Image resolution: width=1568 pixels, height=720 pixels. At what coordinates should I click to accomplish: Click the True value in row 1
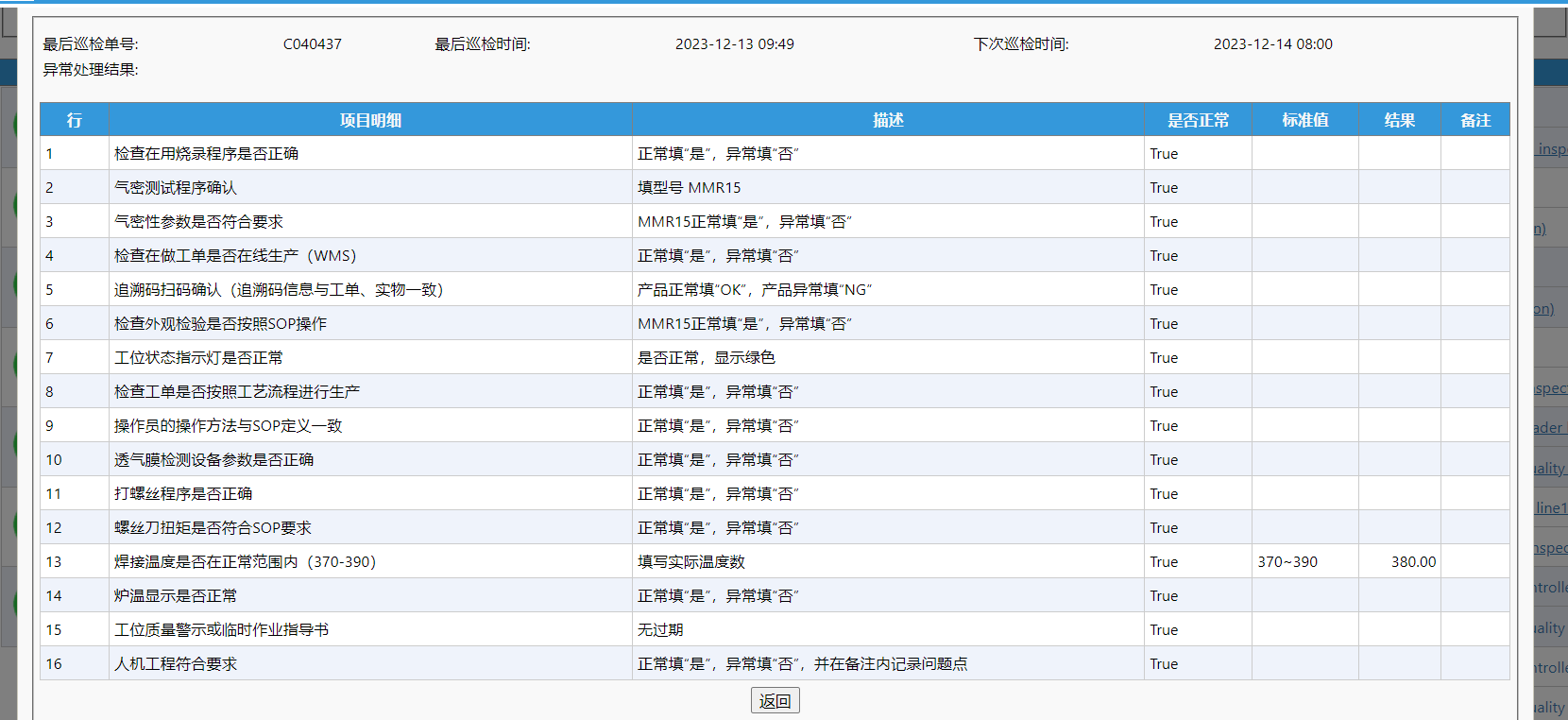[1164, 153]
